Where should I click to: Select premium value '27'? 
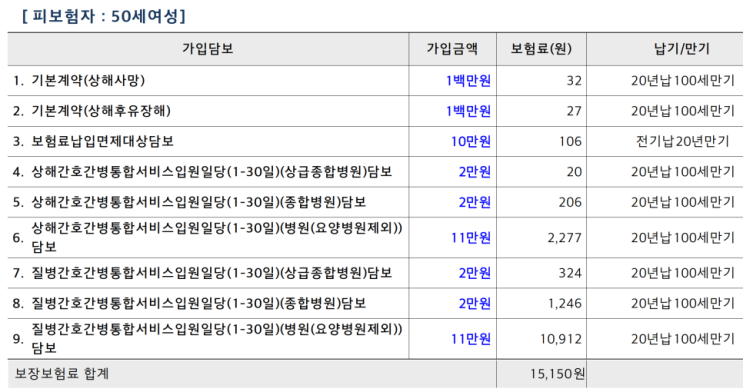[574, 111]
